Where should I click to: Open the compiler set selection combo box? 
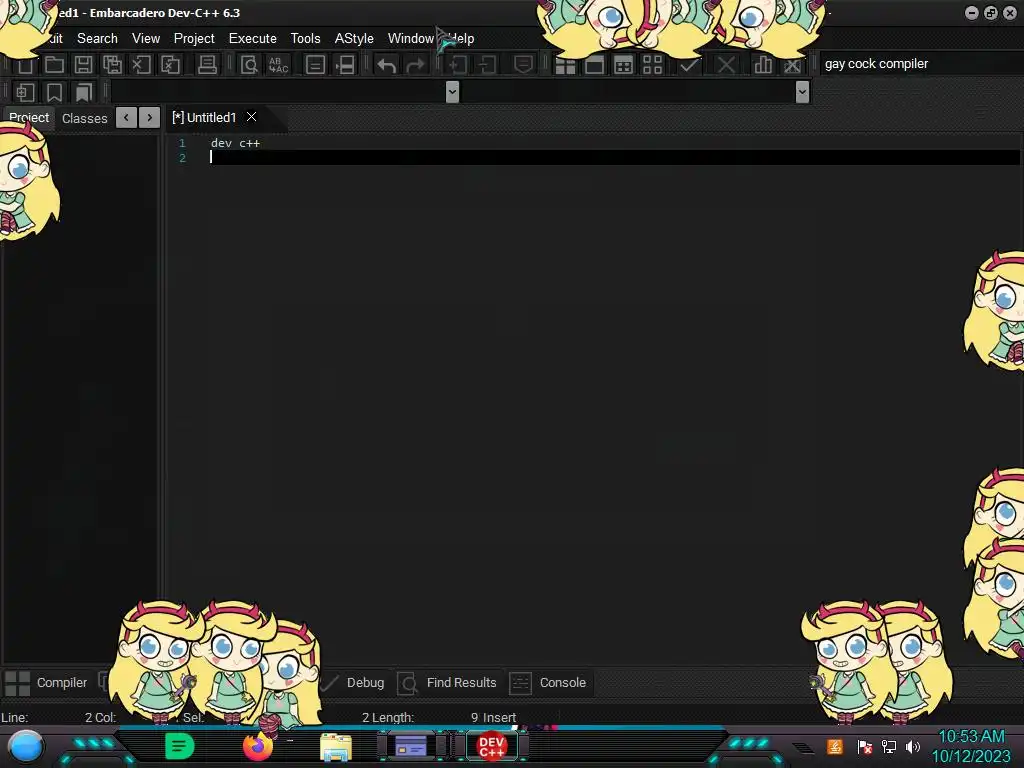pyautogui.click(x=920, y=64)
